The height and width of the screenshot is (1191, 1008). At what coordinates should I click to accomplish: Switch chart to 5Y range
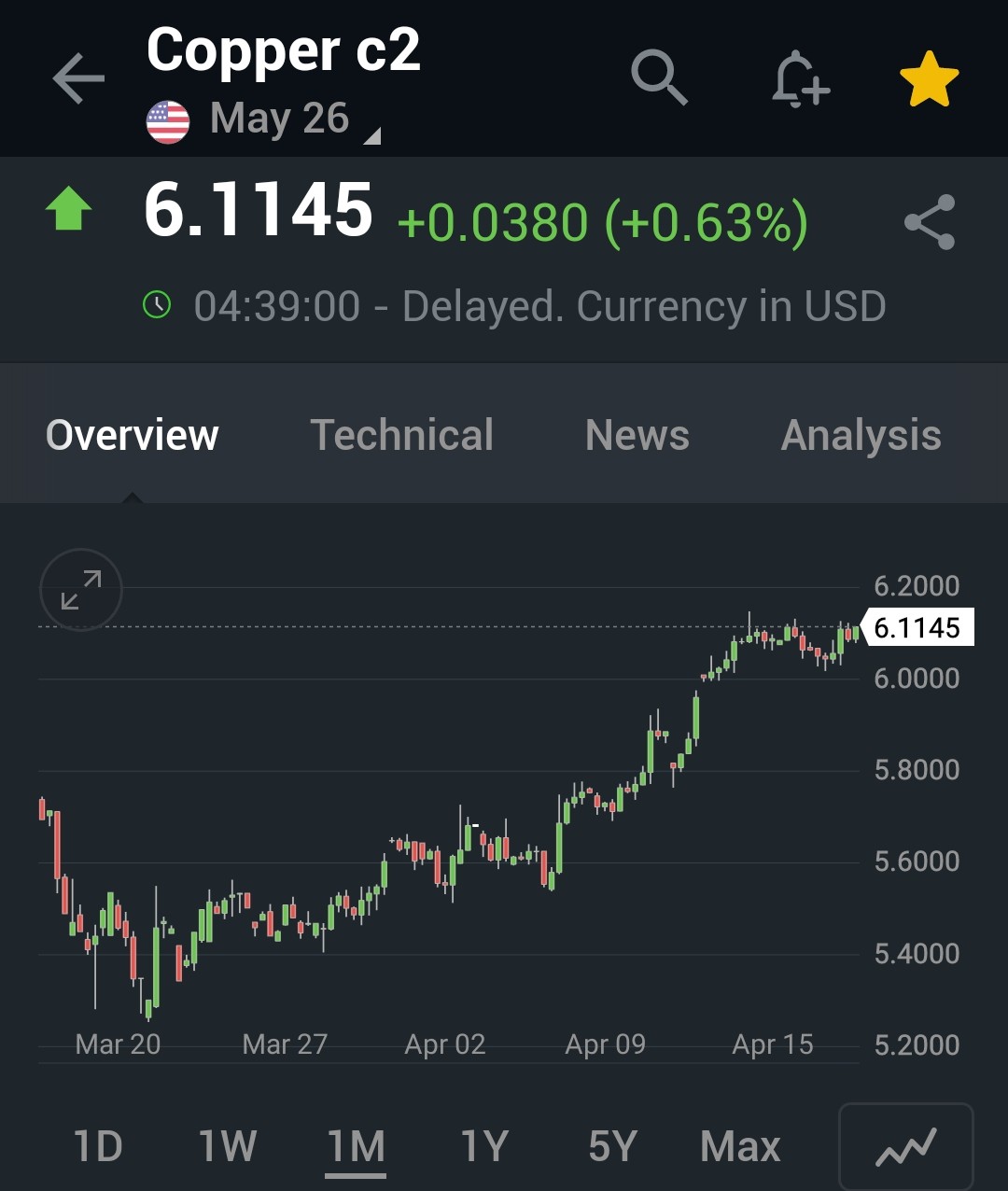[612, 1146]
